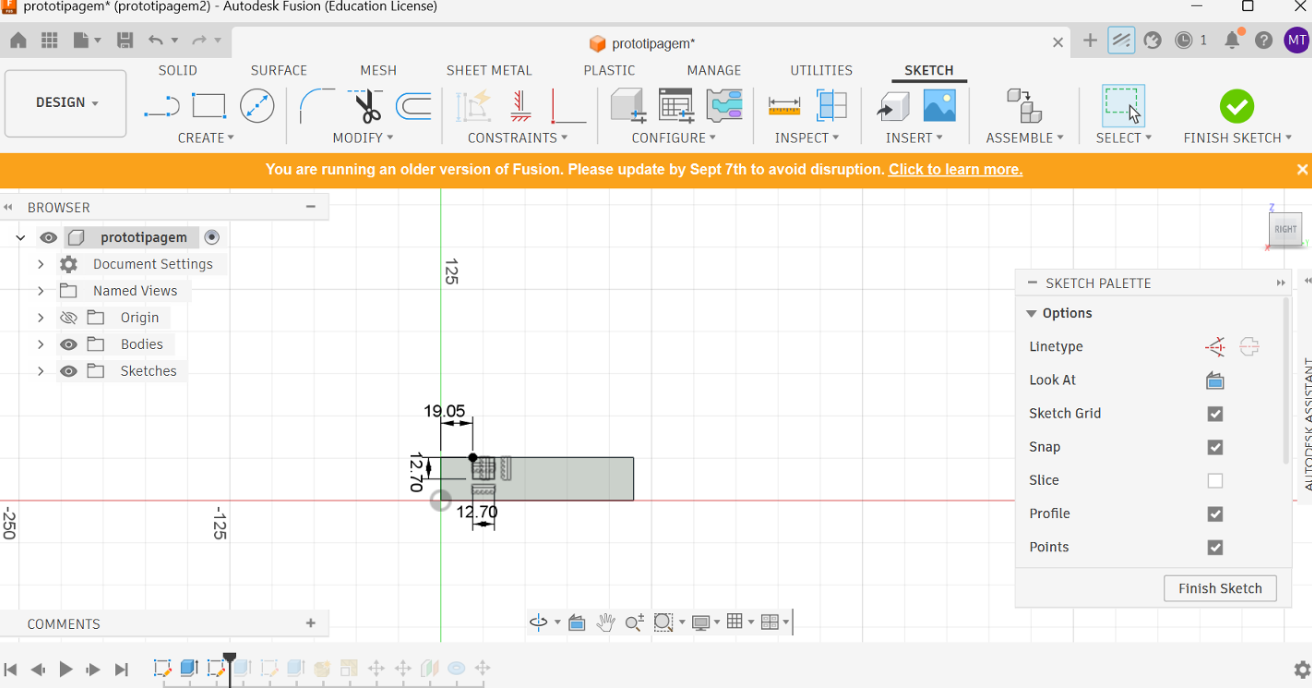Toggle the Snap checkbox
1312x688 pixels.
[1215, 447]
